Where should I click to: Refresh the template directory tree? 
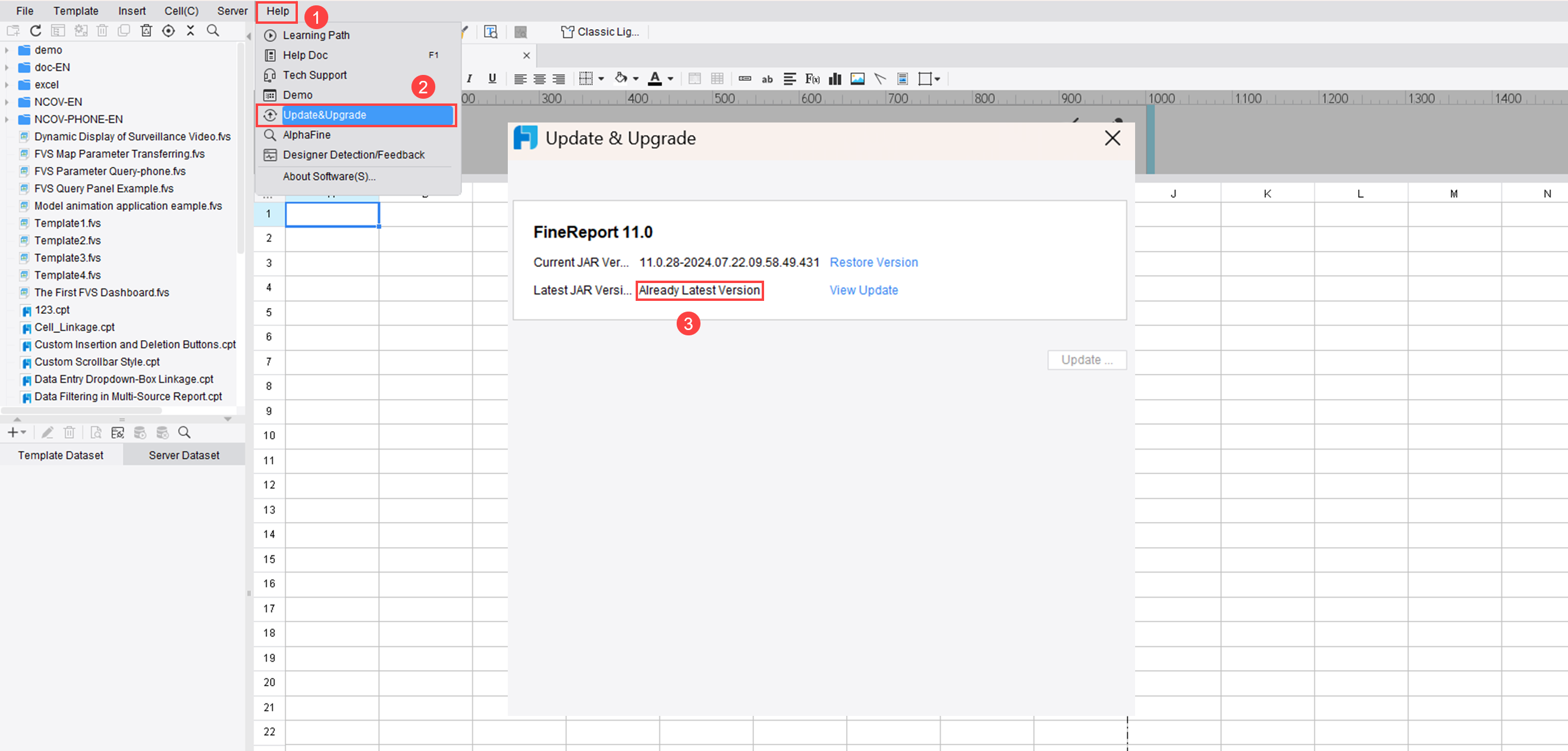coord(35,30)
